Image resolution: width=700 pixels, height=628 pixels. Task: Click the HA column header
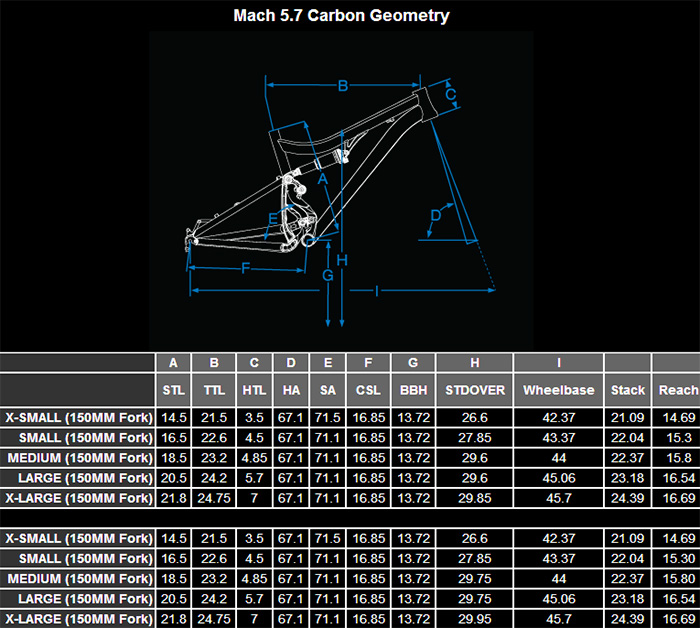click(290, 390)
